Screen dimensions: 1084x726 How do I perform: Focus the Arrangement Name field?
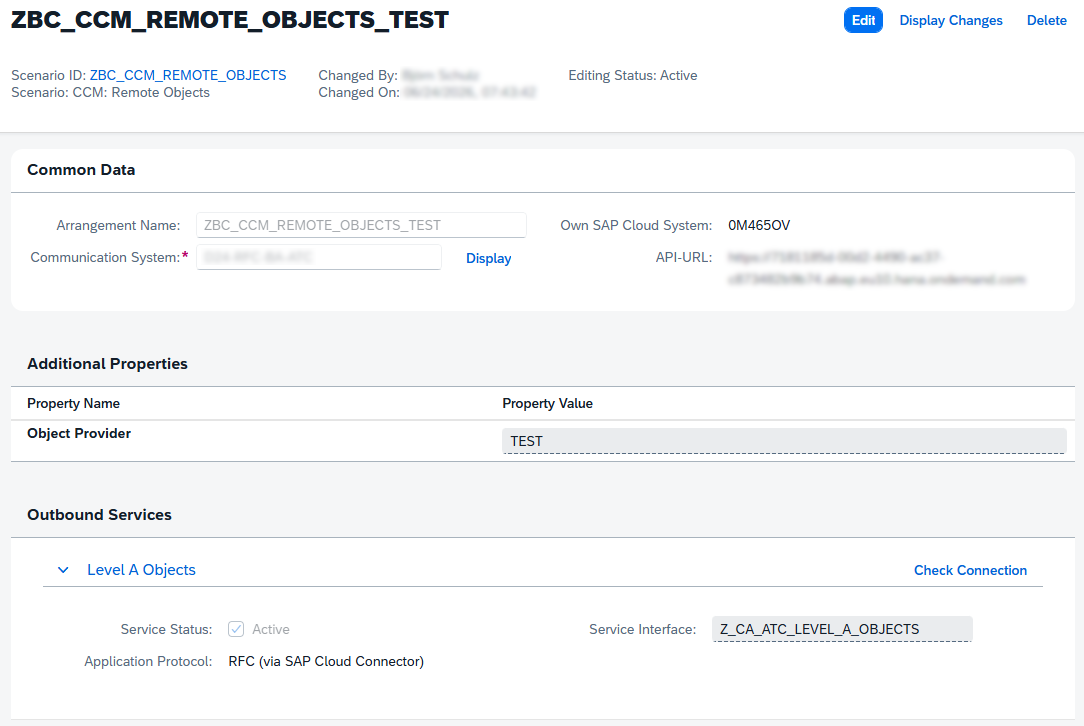pyautogui.click(x=361, y=225)
